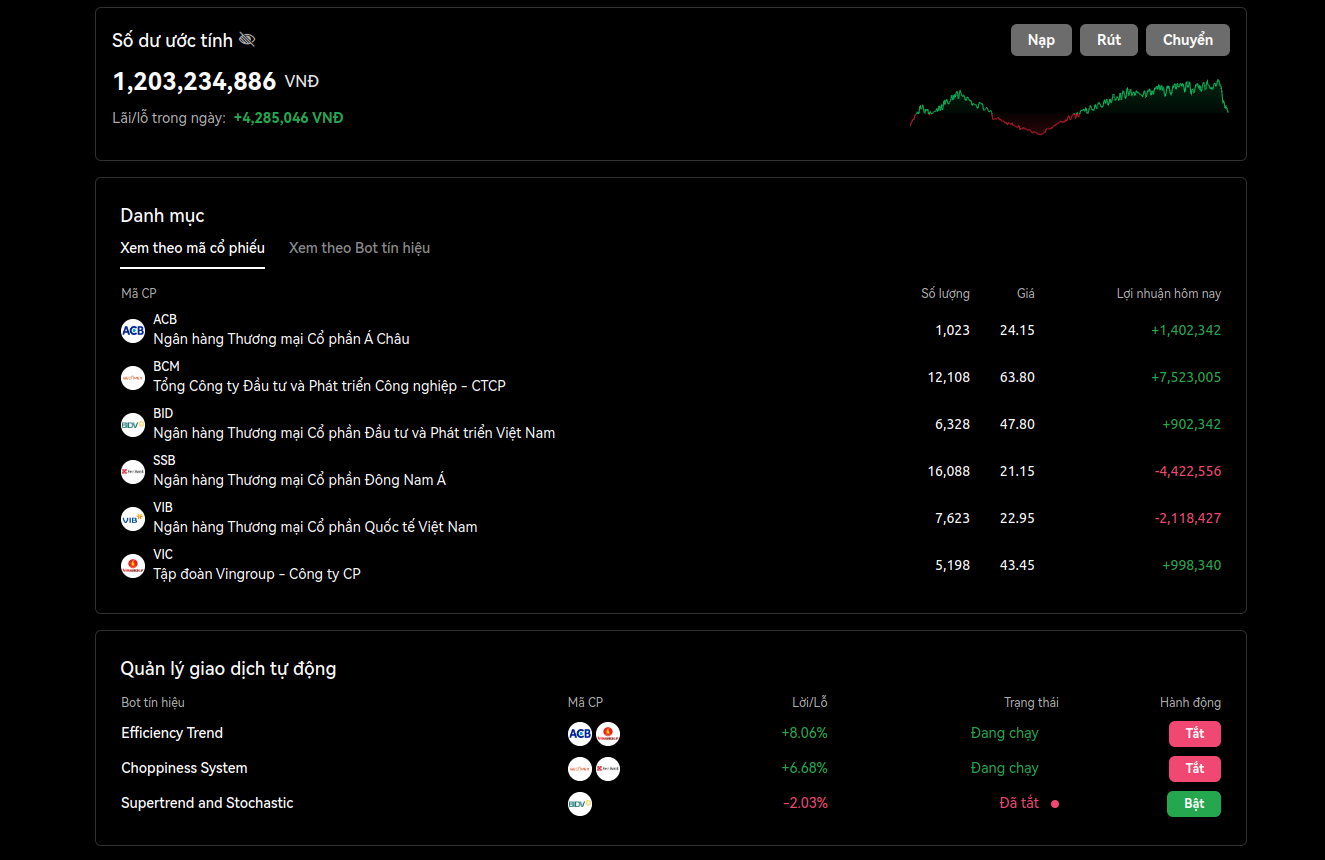Click Mã CP header in Danh mục table

pyautogui.click(x=139, y=294)
